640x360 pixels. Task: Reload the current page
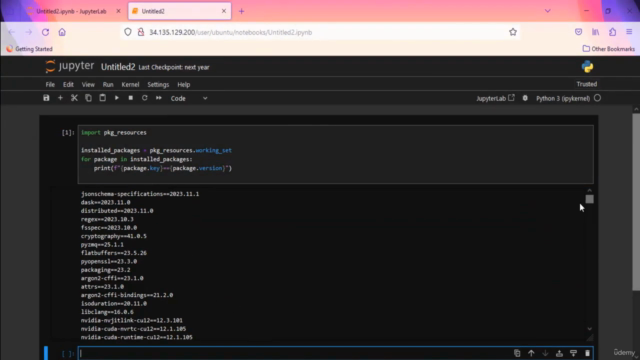pyautogui.click(x=45, y=32)
